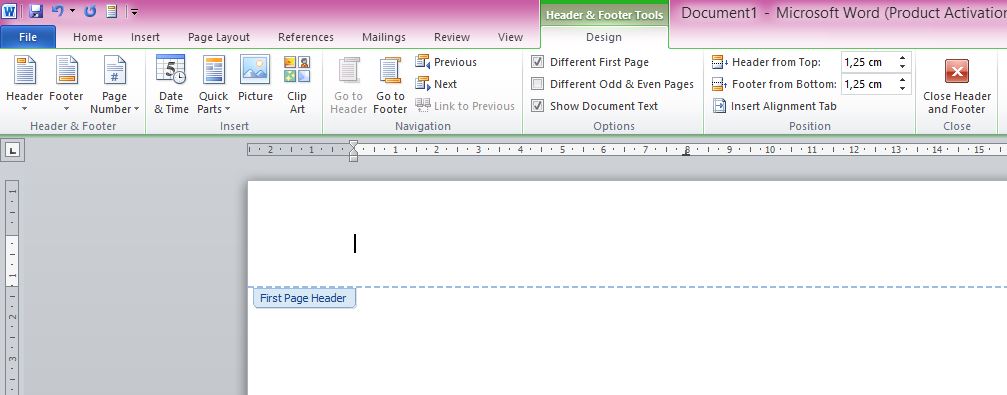Open Customize Quick Access Toolbar dropdown

point(134,11)
